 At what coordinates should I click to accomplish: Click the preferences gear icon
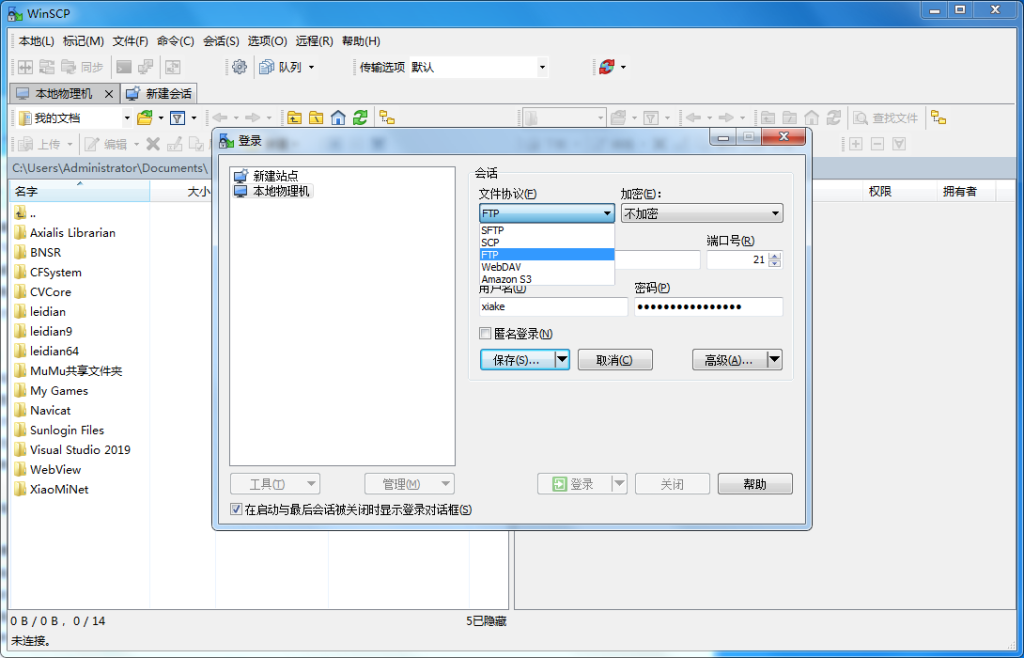coord(237,67)
